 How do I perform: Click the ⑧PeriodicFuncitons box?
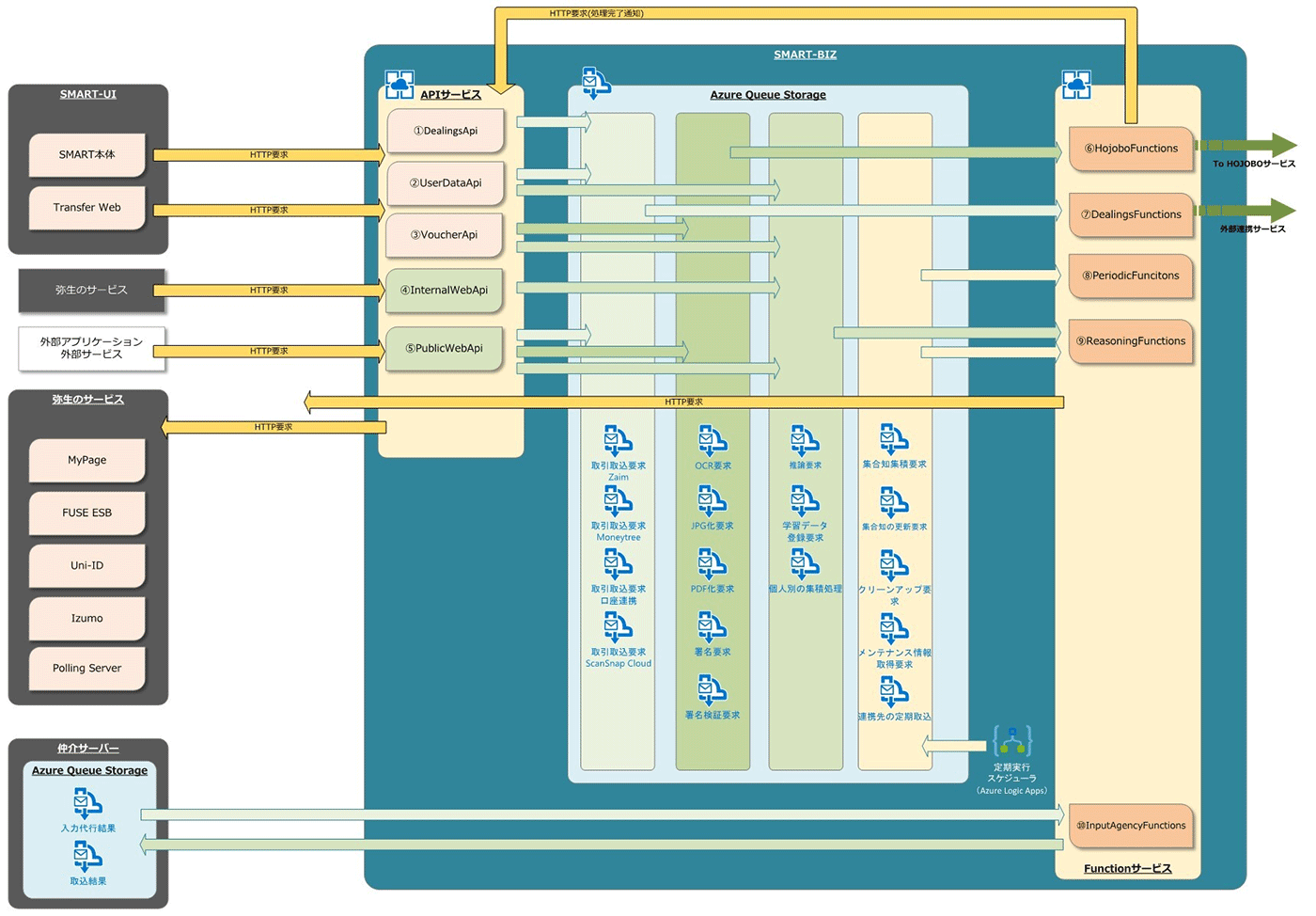point(1131,276)
